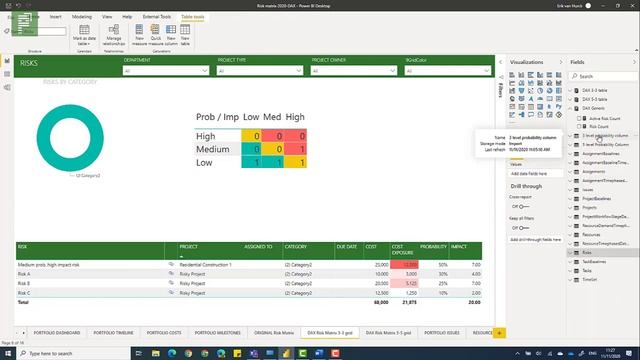This screenshot has height=360, width=640.
Task: Open the Help ribbon tab
Action: pos(127,17)
